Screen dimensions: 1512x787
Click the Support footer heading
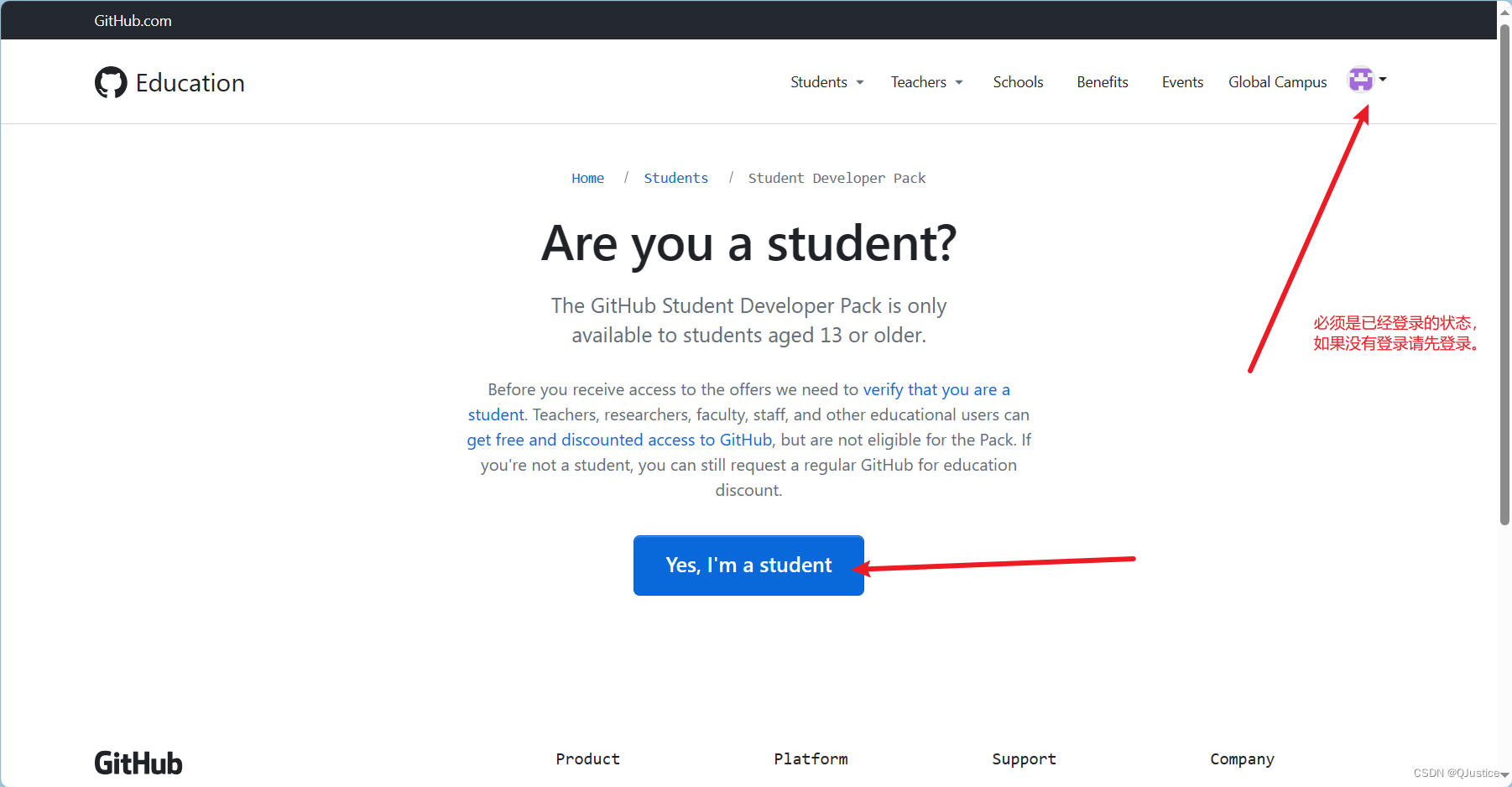tap(1024, 758)
